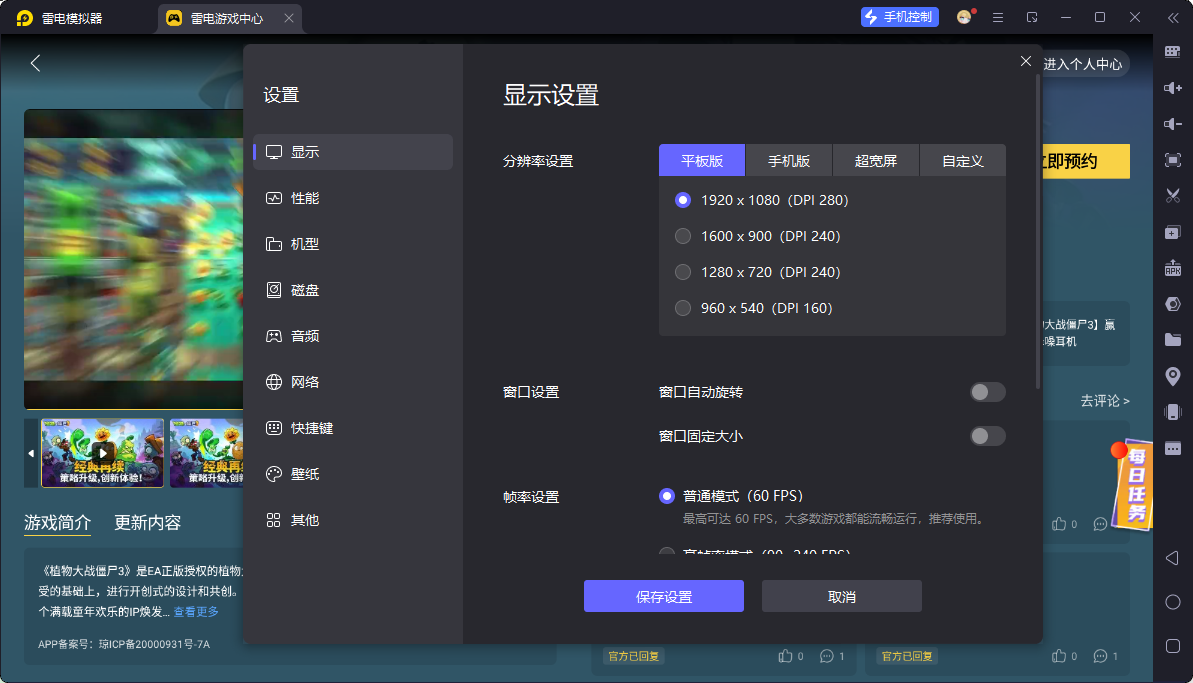Select the 自定义 resolution tab
1193x683 pixels.
tap(962, 160)
